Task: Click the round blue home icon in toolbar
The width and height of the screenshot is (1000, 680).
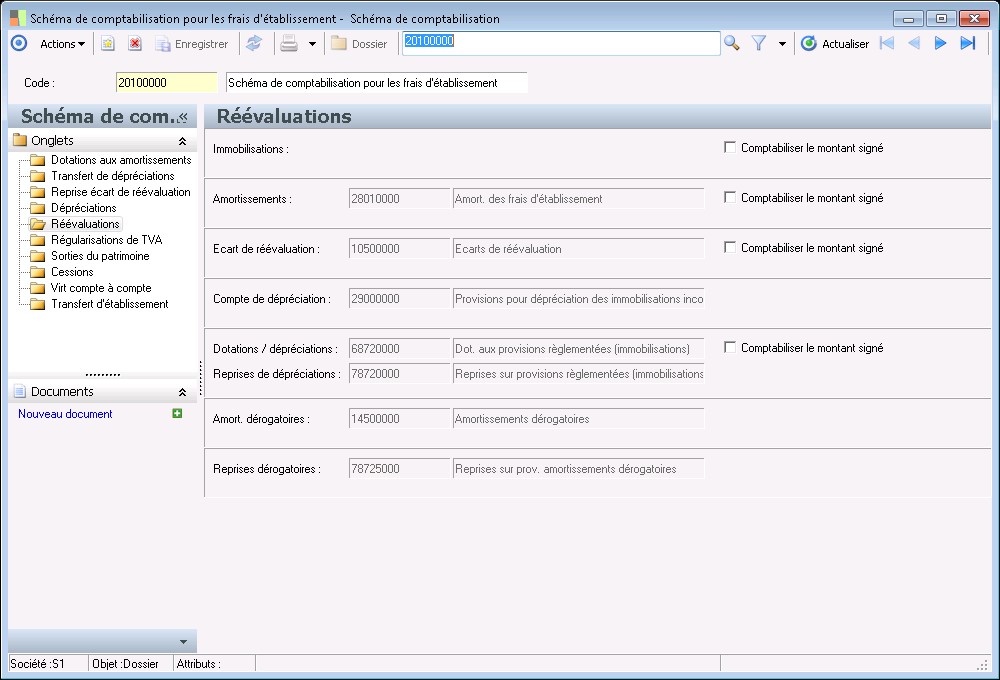Action: (19, 43)
